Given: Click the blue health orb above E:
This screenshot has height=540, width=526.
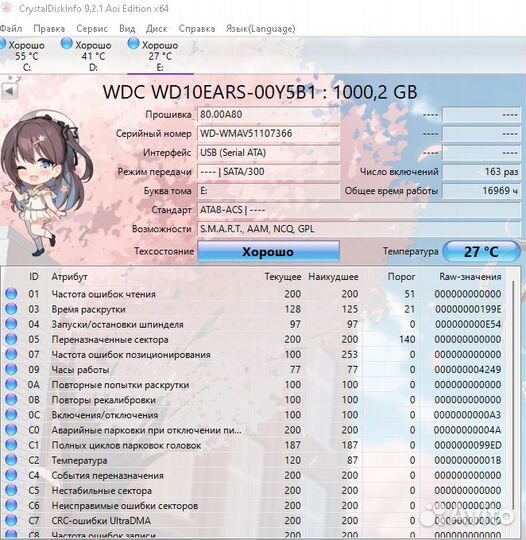Looking at the screenshot, I should 133,43.
